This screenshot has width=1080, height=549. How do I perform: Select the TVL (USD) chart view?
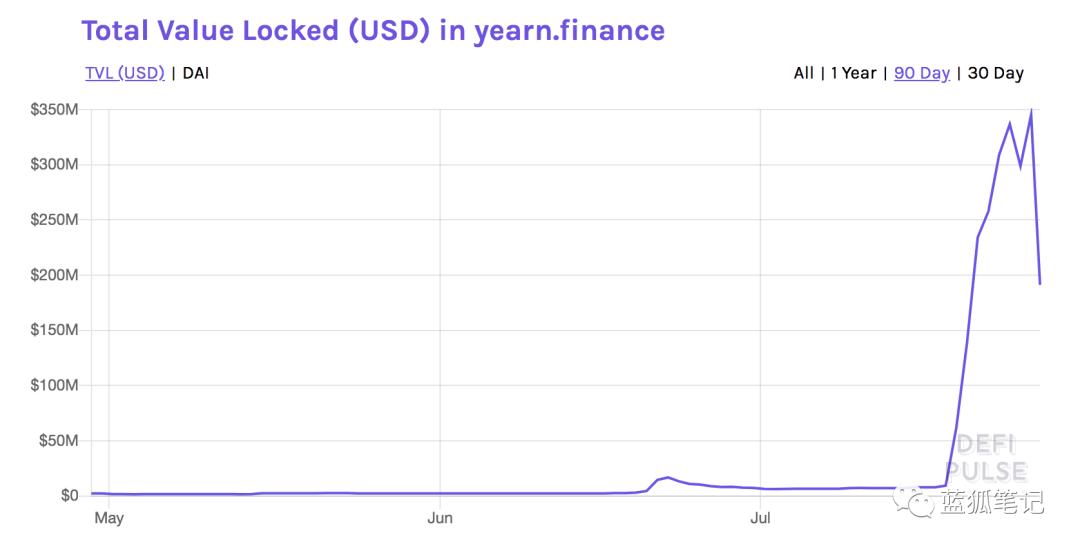tap(125, 73)
